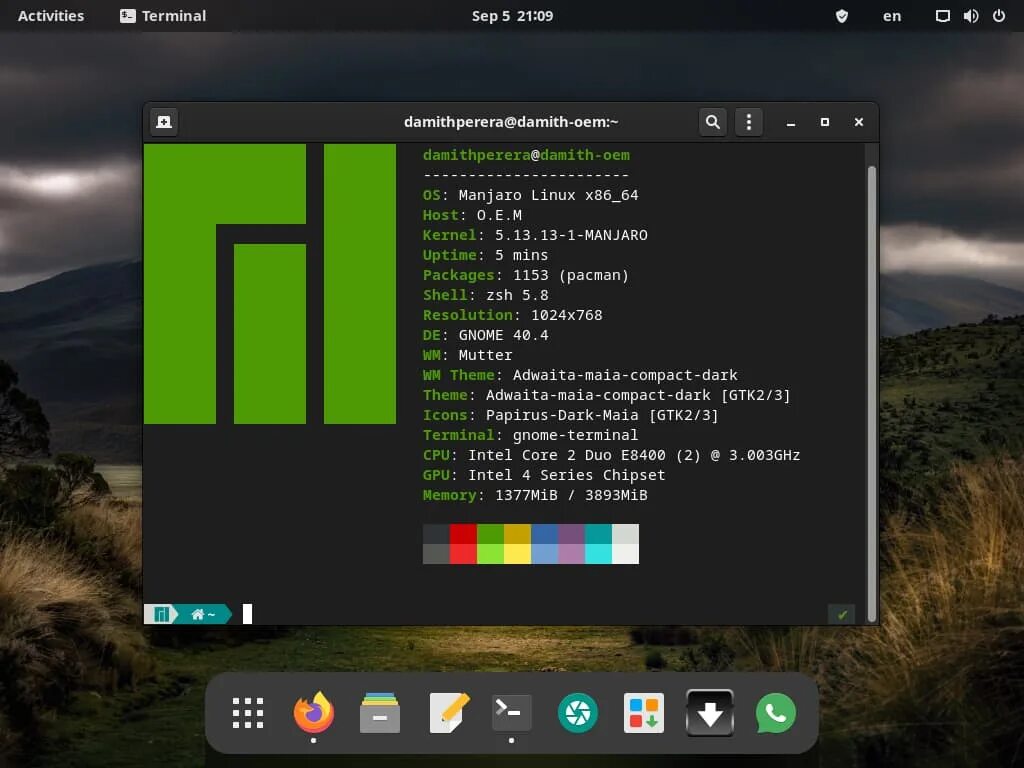Image resolution: width=1024 pixels, height=768 pixels.
Task: Click the 'Papirus-Dark-Maia [GTK2/3]' text
Action: coord(602,415)
